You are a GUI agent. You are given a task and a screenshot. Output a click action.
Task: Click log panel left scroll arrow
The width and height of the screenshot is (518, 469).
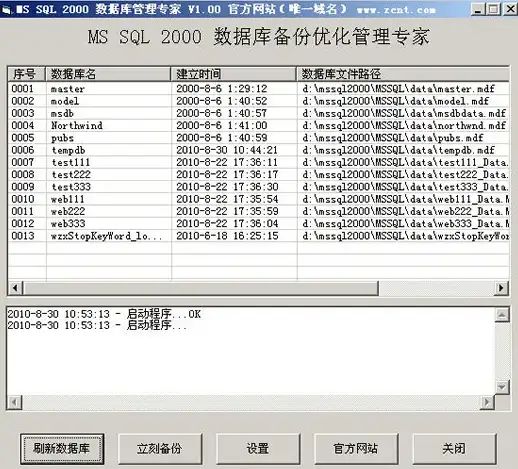pos(14,402)
